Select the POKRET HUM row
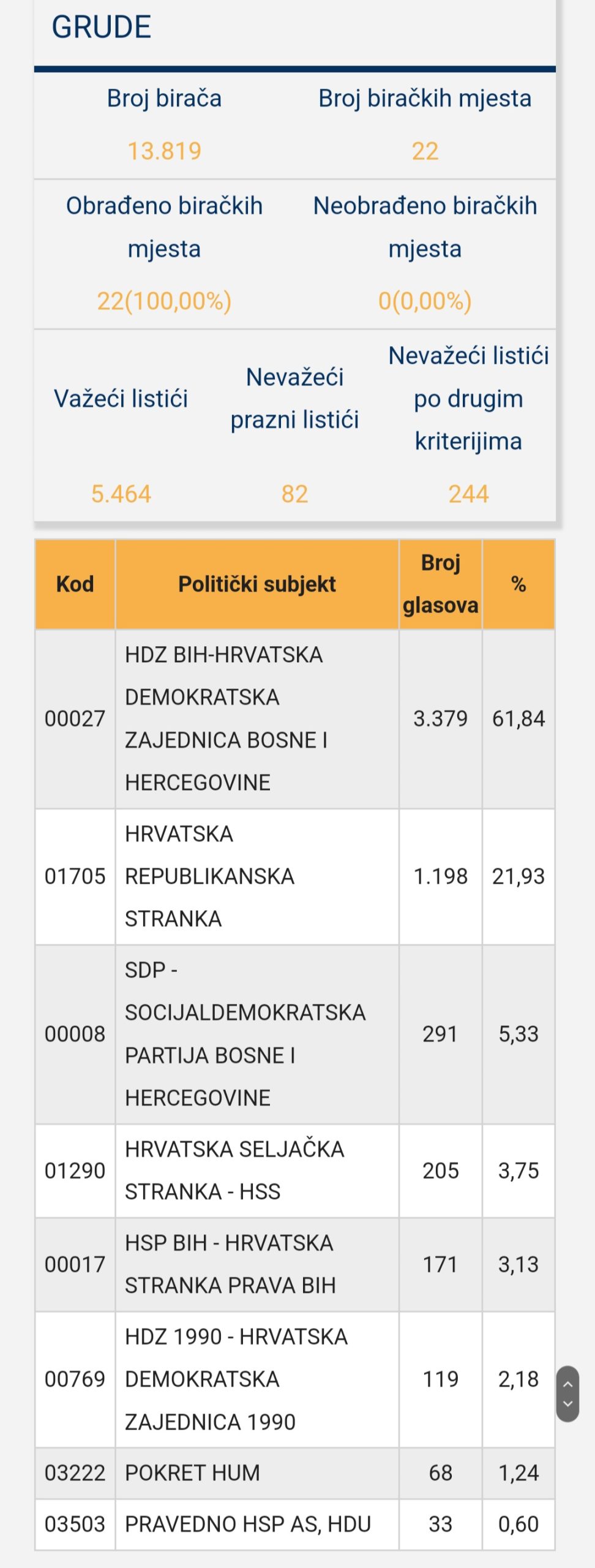The height and width of the screenshot is (1568, 595). (x=295, y=1473)
